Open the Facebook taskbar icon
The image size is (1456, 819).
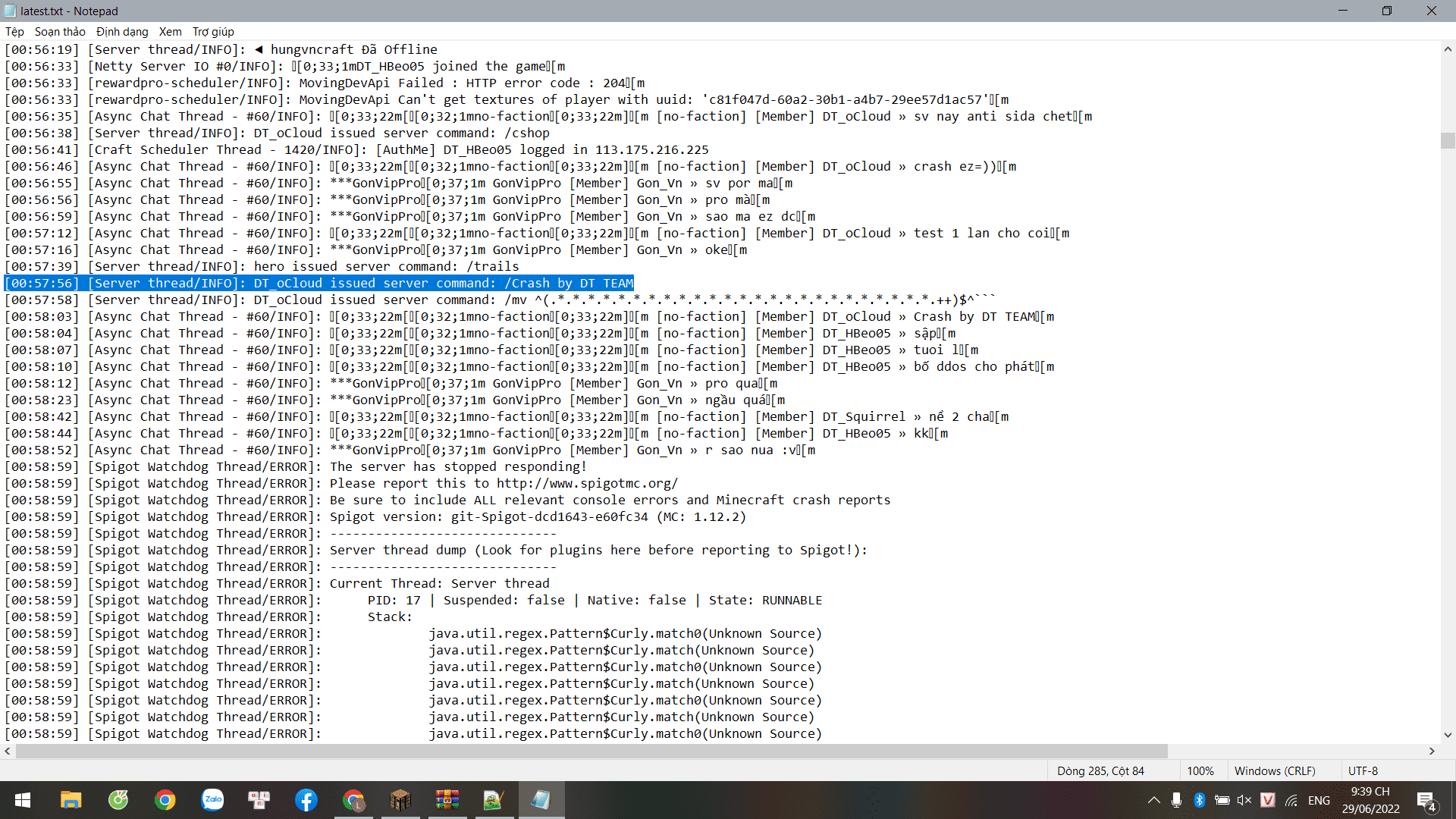[x=306, y=800]
